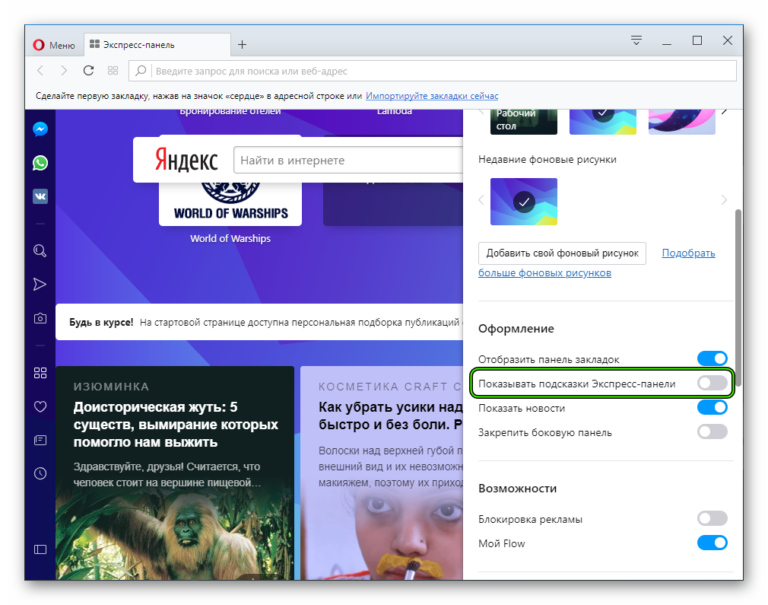Click Добавить свой фоновый рисунок button
The image size is (768, 605).
[x=562, y=253]
